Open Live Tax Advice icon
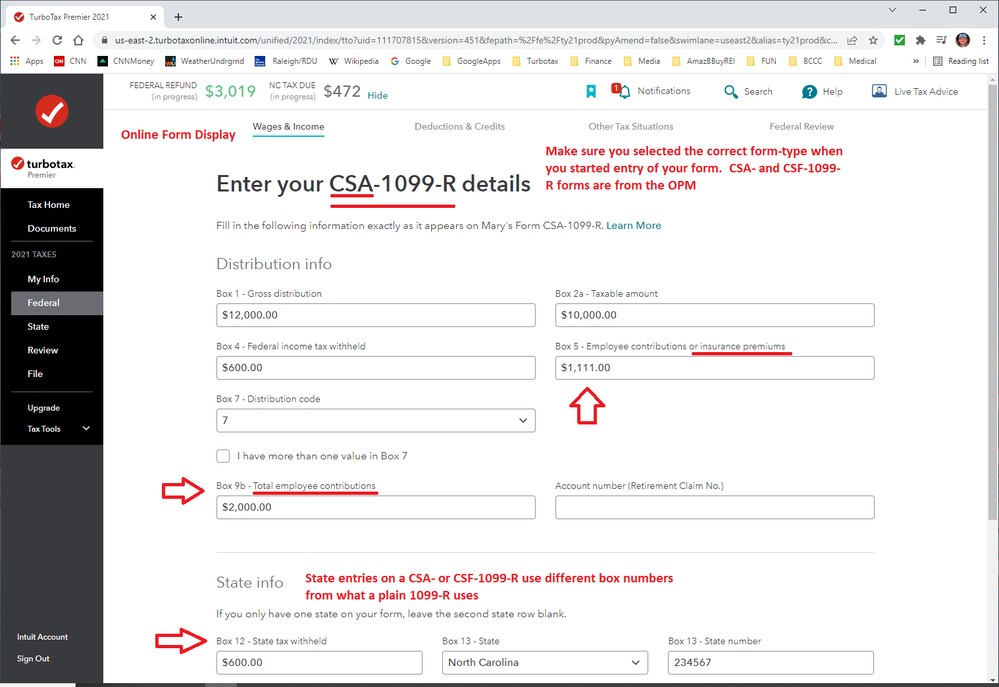The width and height of the screenshot is (999, 687). tap(879, 91)
